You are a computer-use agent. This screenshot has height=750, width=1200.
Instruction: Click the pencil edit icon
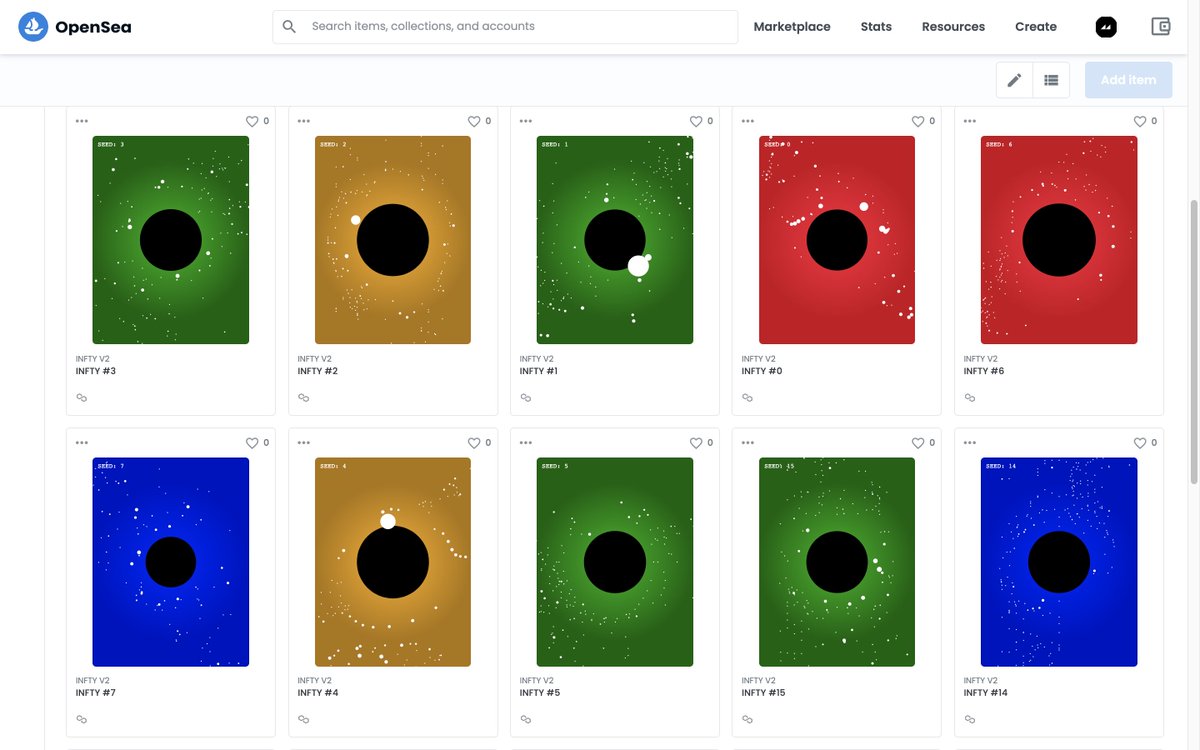pos(1014,80)
